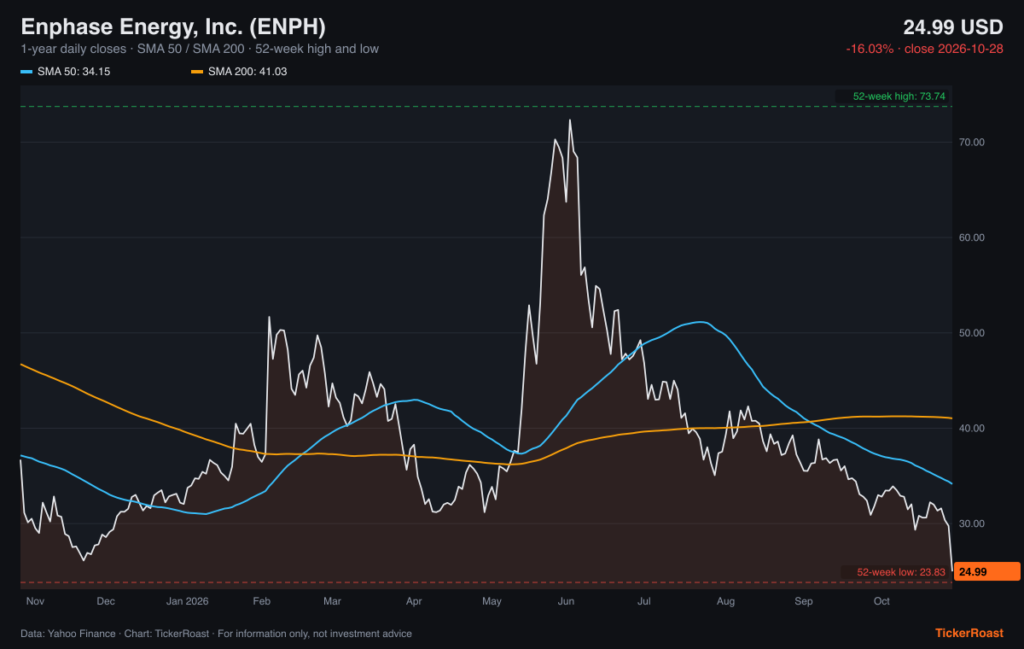The width and height of the screenshot is (1024, 649).
Task: Click the Aug x-axis label
Action: click(x=726, y=601)
